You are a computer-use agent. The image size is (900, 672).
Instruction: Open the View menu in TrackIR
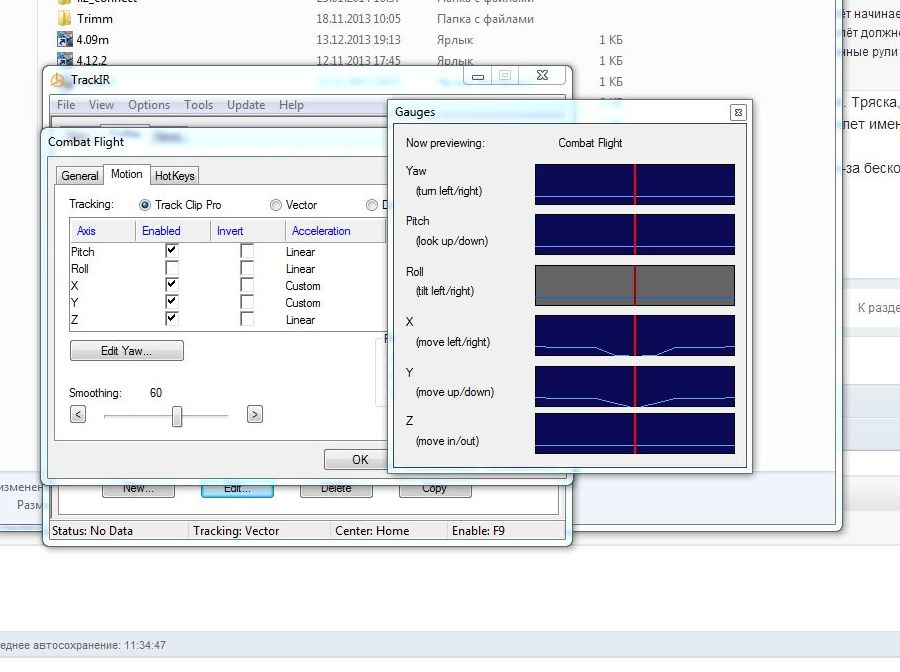click(101, 105)
